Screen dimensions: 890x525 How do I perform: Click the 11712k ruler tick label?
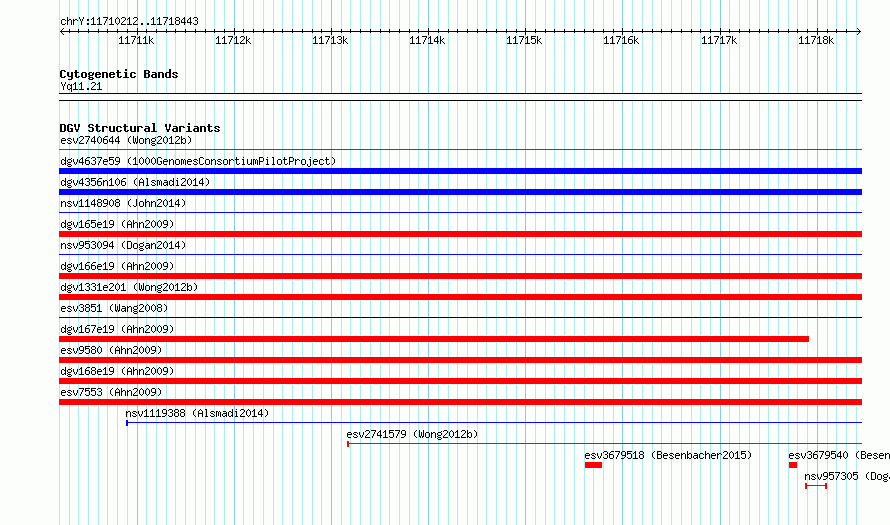233,40
